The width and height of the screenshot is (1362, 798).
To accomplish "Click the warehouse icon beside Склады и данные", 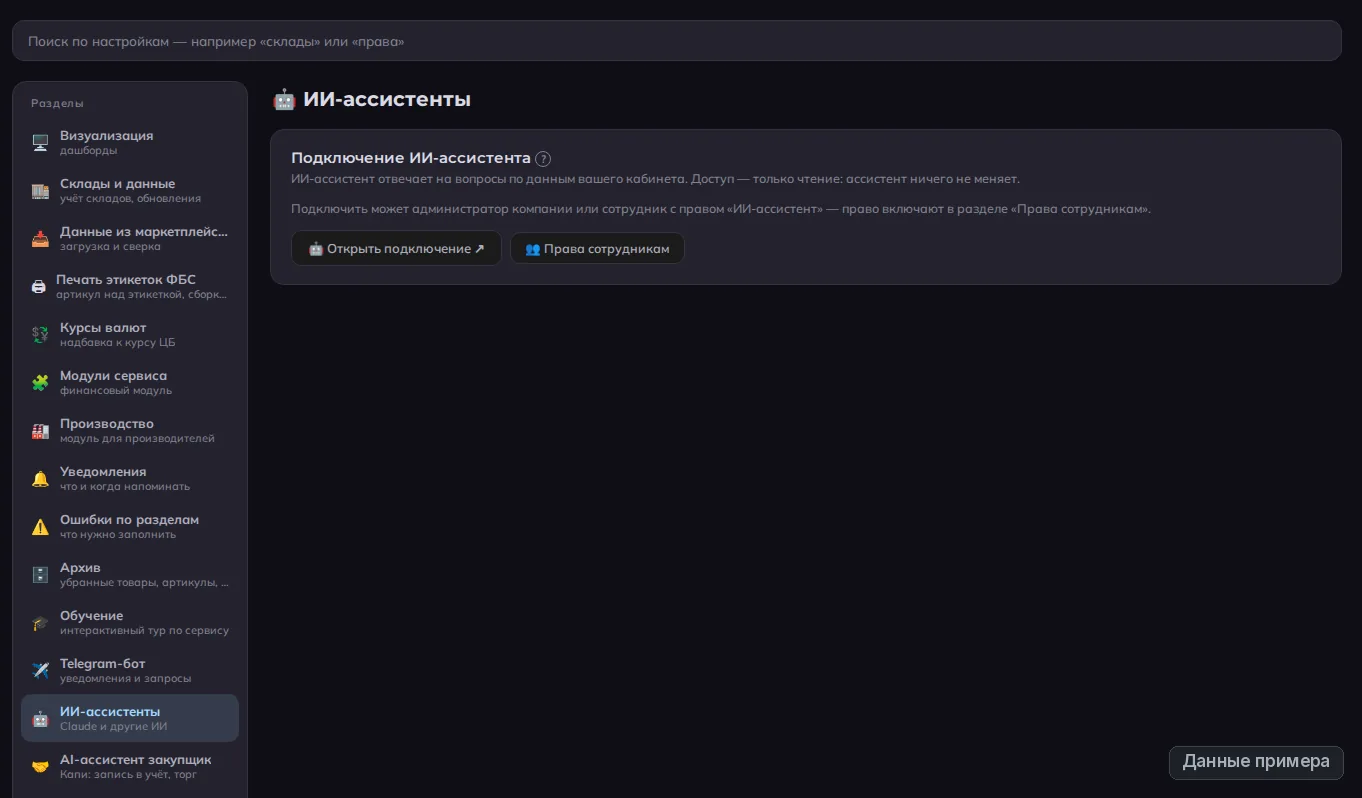I will [x=40, y=191].
